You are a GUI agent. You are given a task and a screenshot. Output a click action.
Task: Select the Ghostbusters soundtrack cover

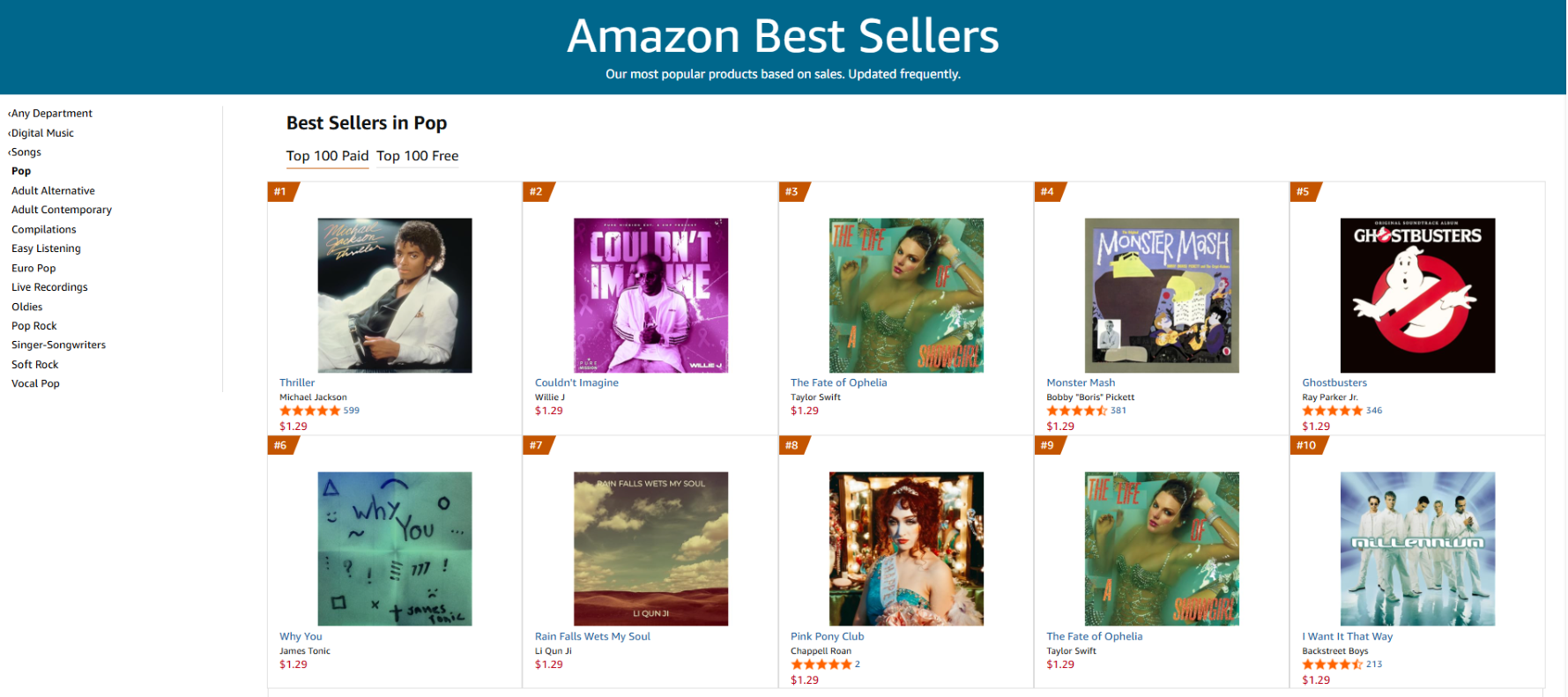[x=1417, y=295]
